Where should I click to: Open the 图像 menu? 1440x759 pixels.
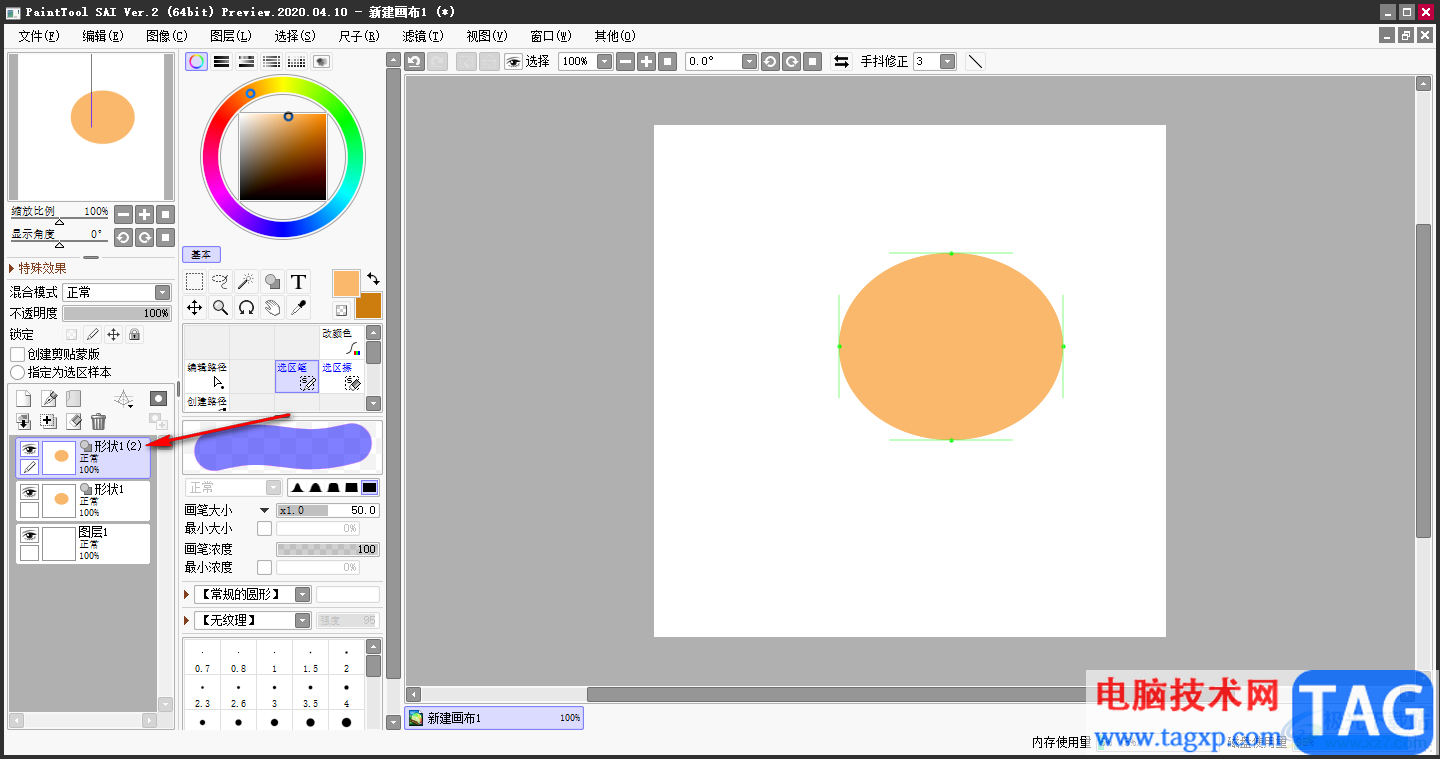[167, 36]
